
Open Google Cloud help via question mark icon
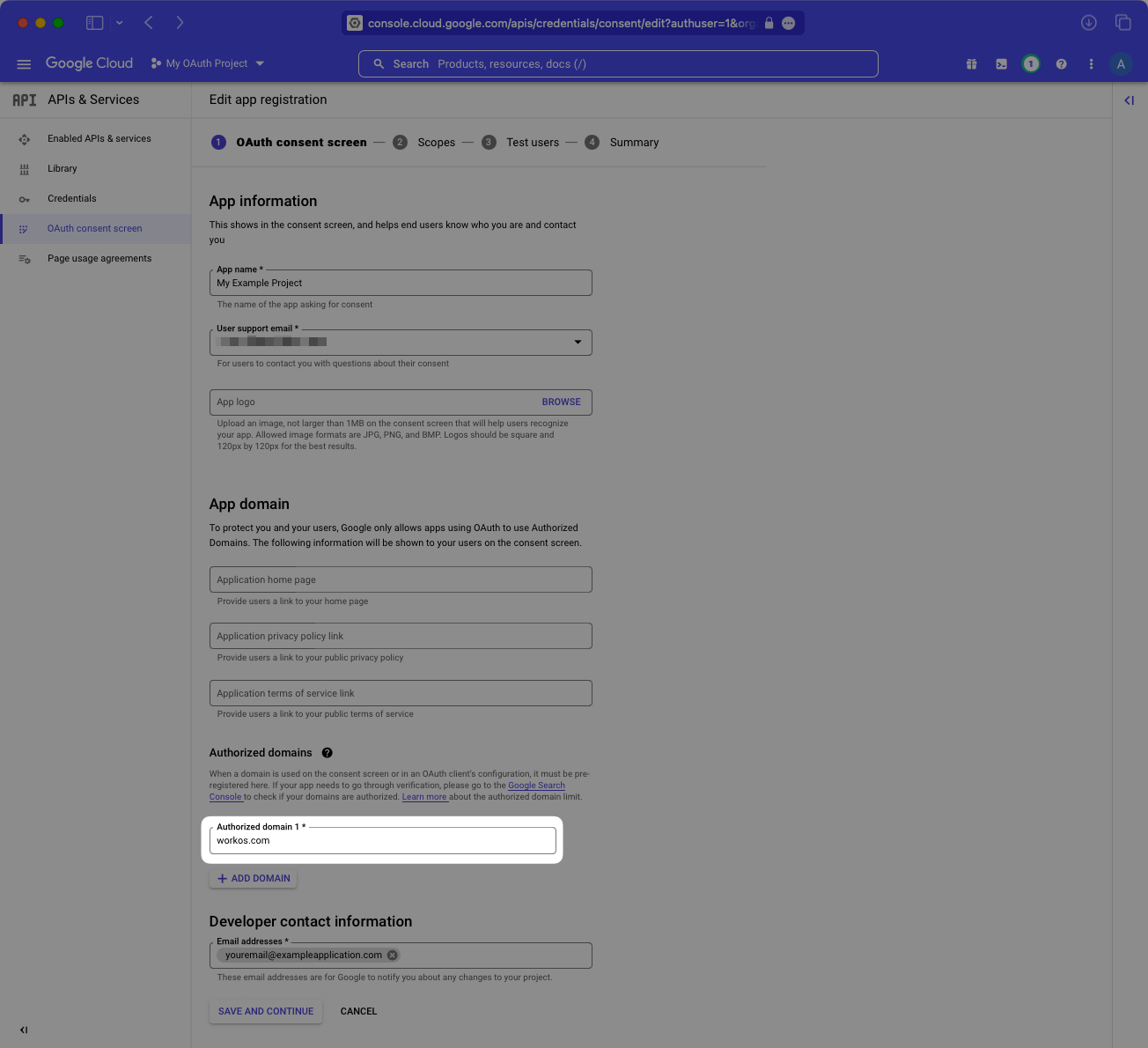coord(1061,63)
